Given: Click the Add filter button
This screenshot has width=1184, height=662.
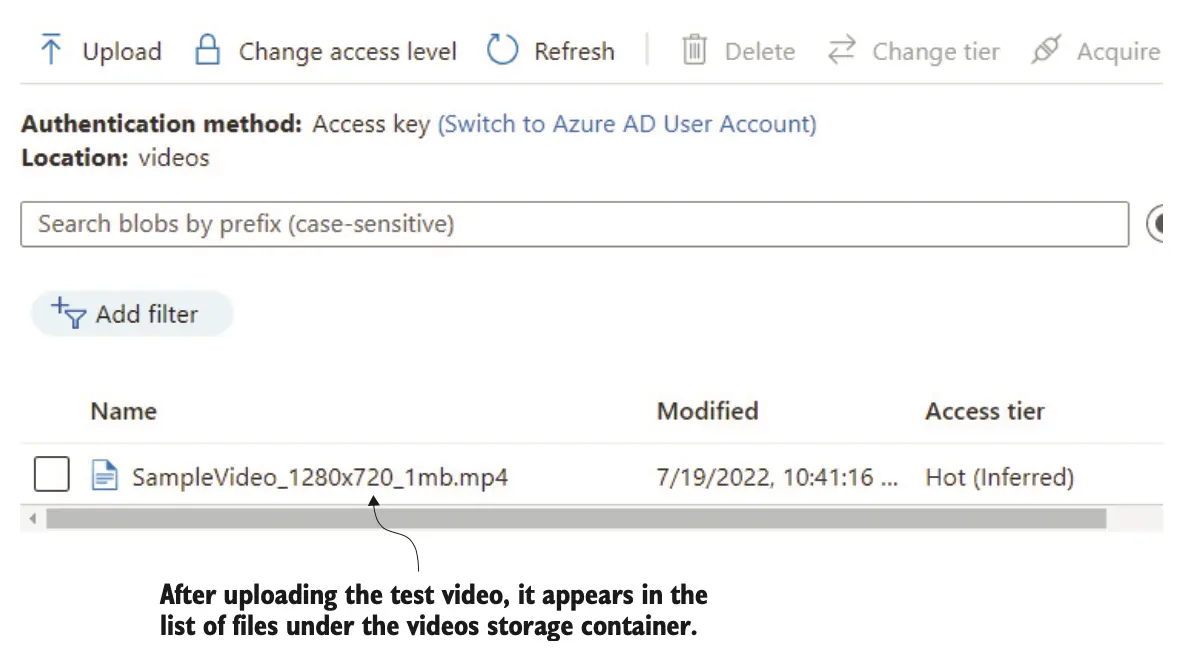Looking at the screenshot, I should click(x=132, y=314).
